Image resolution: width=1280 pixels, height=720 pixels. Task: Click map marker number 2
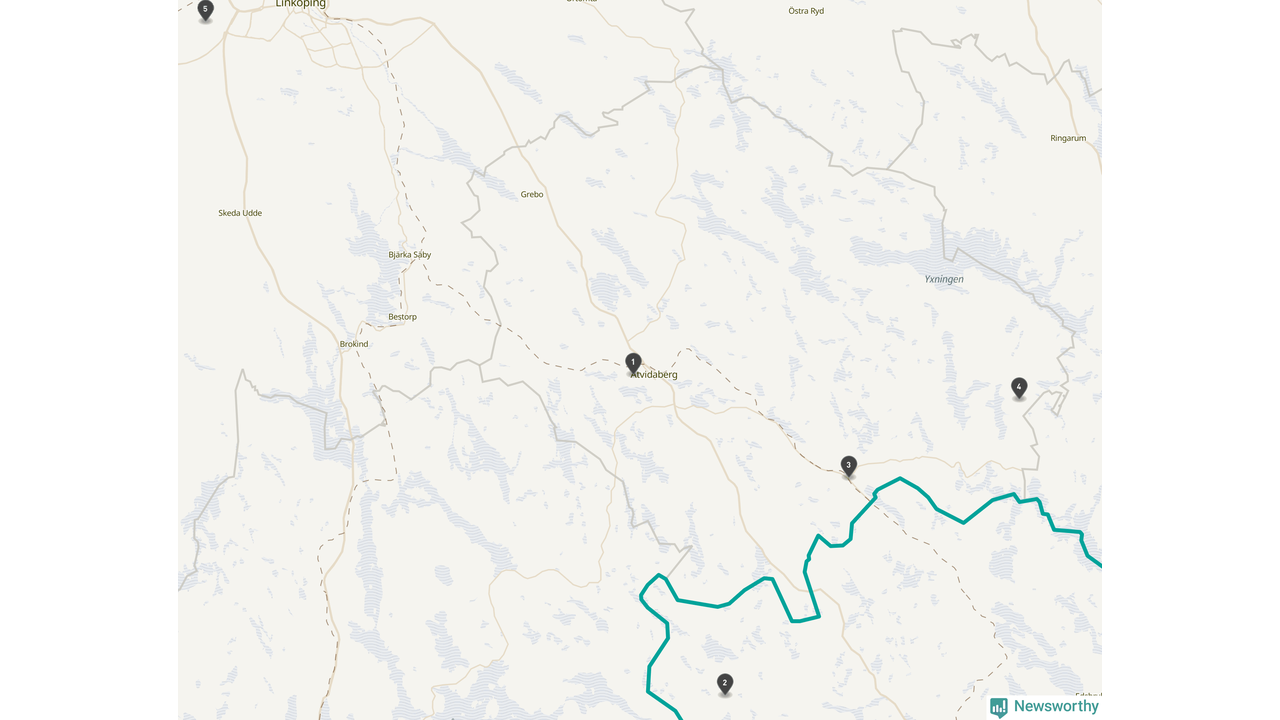(725, 684)
